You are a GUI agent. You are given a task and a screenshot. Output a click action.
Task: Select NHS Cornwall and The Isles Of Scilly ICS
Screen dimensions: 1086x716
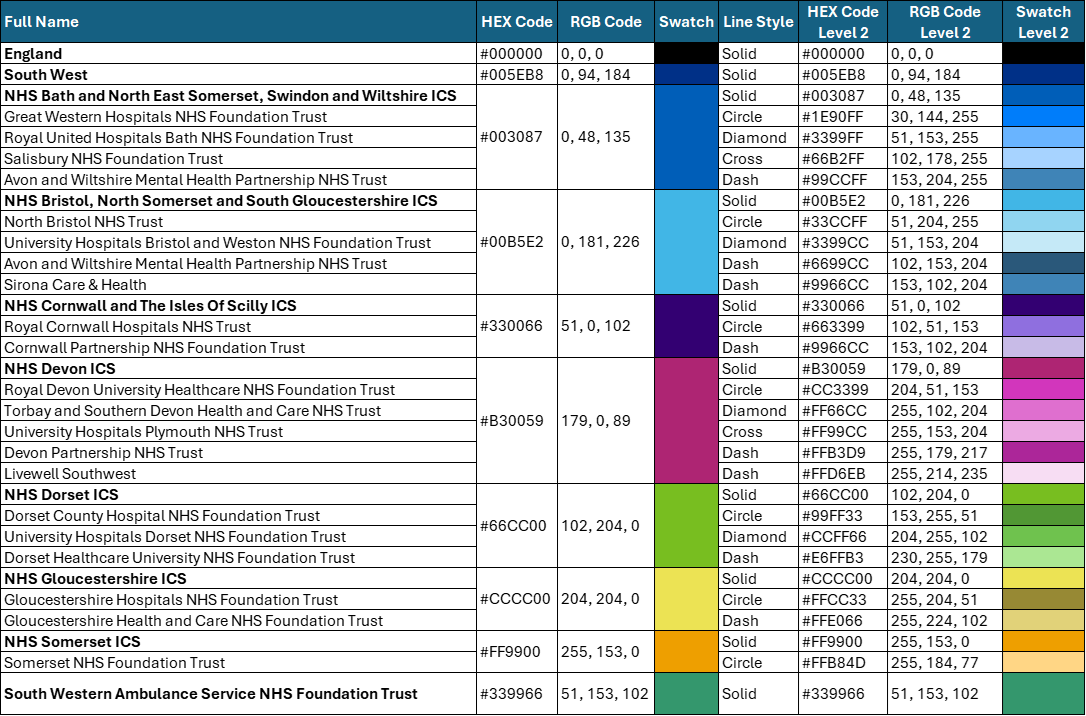238,305
